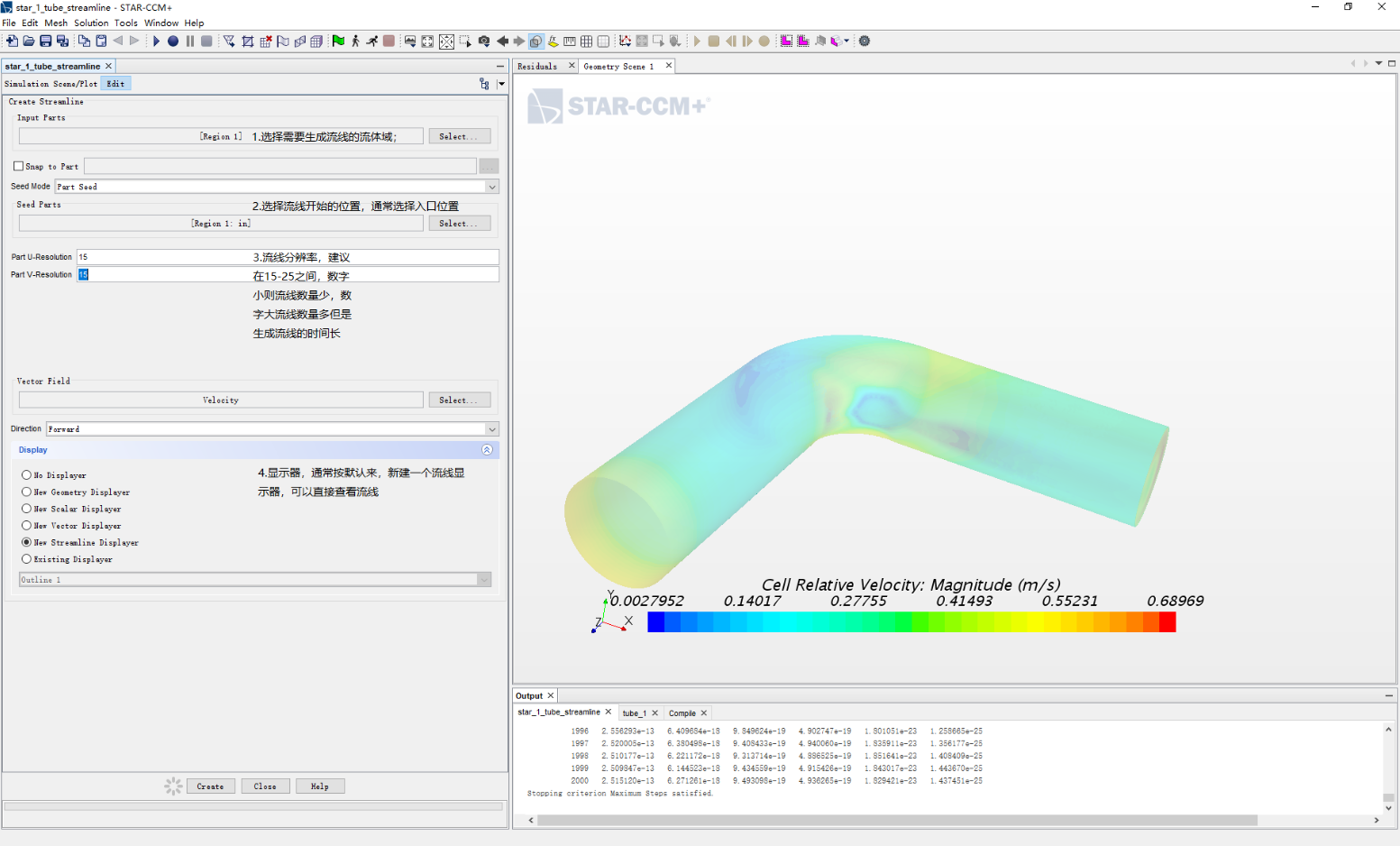This screenshot has height=846, width=1400.
Task: Click the green Initialize Solution flag
Action: 338,41
